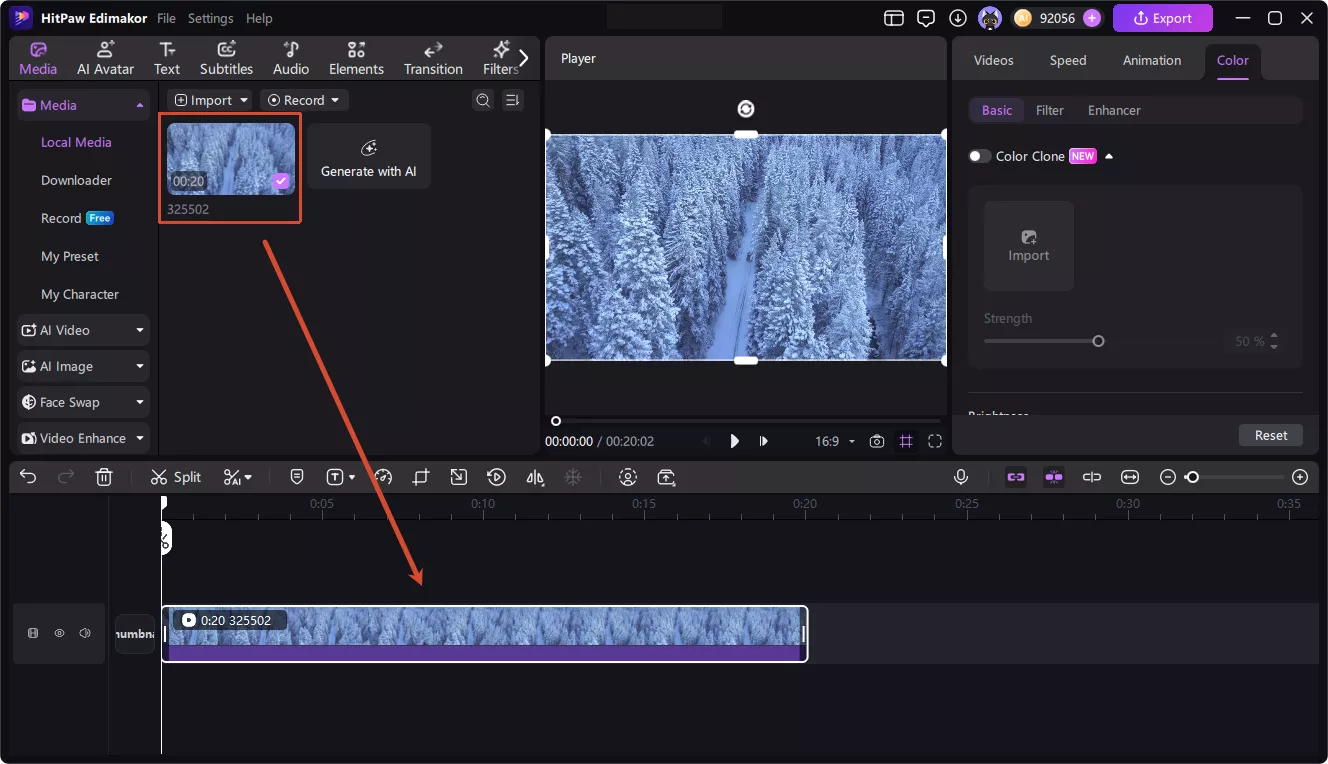The width and height of the screenshot is (1328, 764).
Task: Collapse the Color Clone section arrow
Action: pyautogui.click(x=1109, y=156)
